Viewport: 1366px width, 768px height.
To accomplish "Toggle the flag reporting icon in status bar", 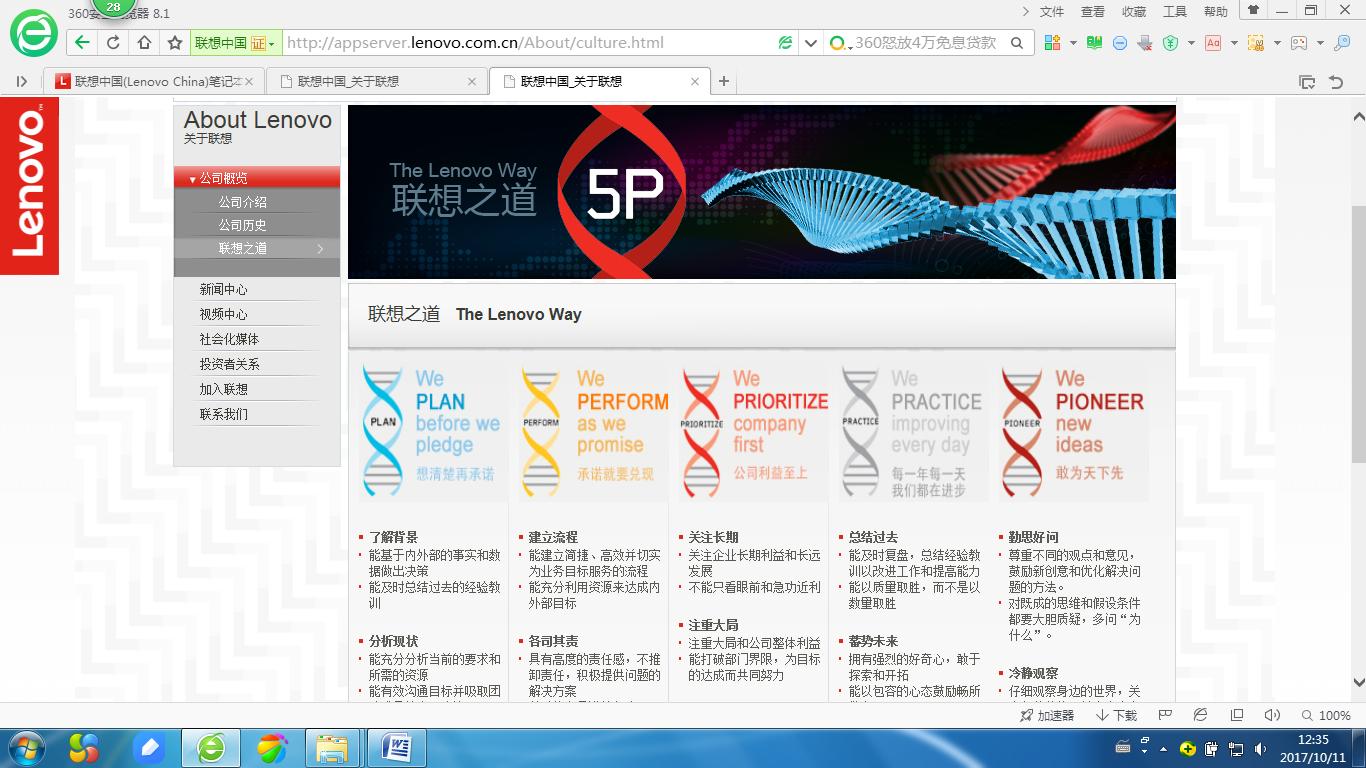I will coord(1166,715).
